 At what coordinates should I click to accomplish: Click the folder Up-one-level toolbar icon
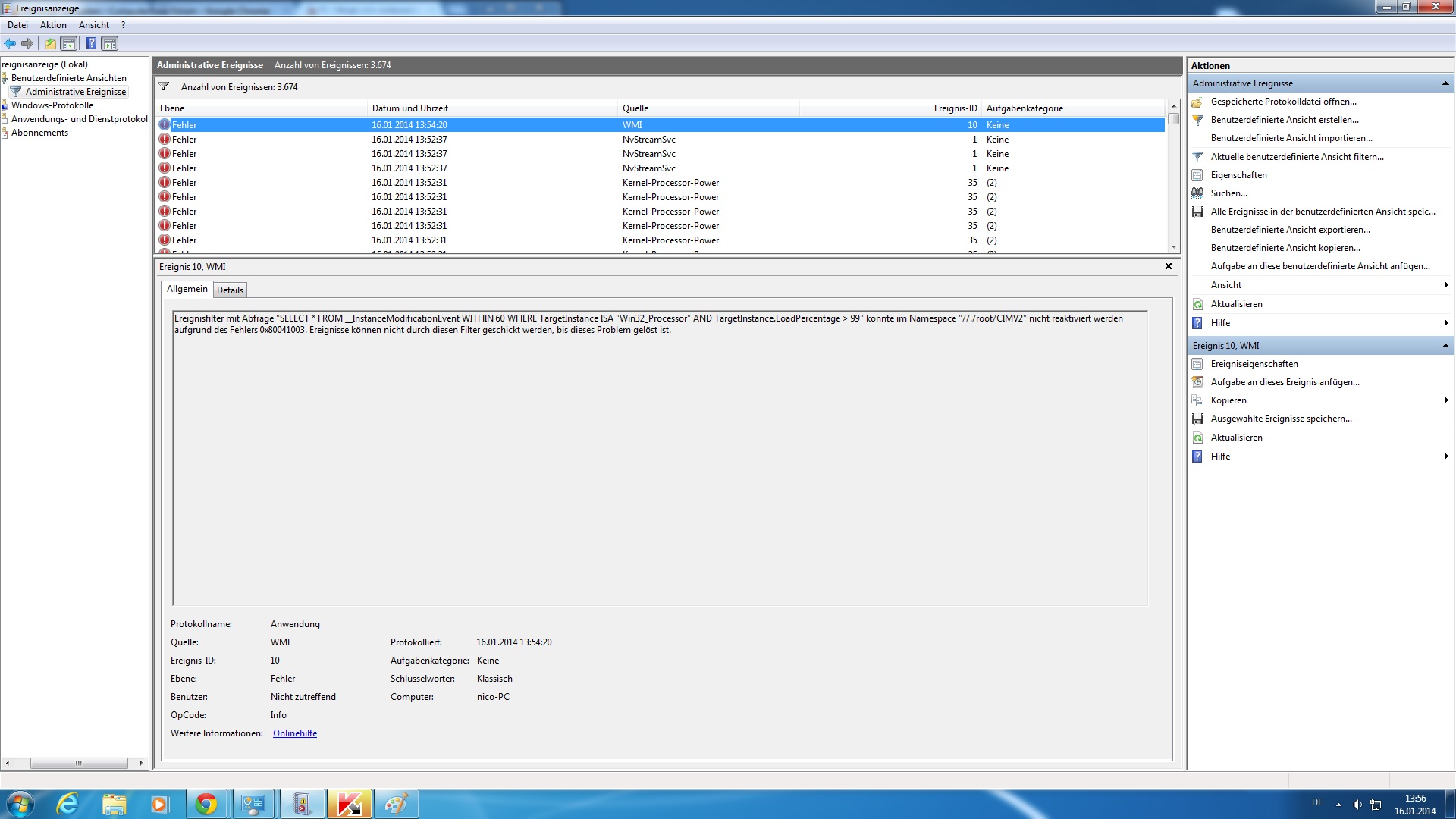pos(50,43)
